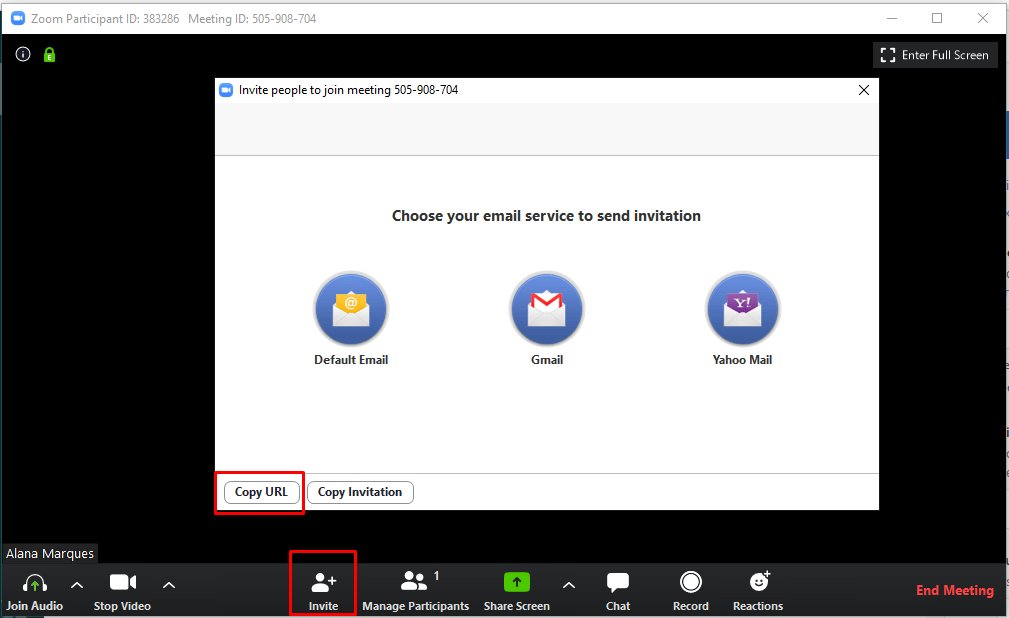Click 'Invite people to join meeting' dialog title

click(x=348, y=90)
